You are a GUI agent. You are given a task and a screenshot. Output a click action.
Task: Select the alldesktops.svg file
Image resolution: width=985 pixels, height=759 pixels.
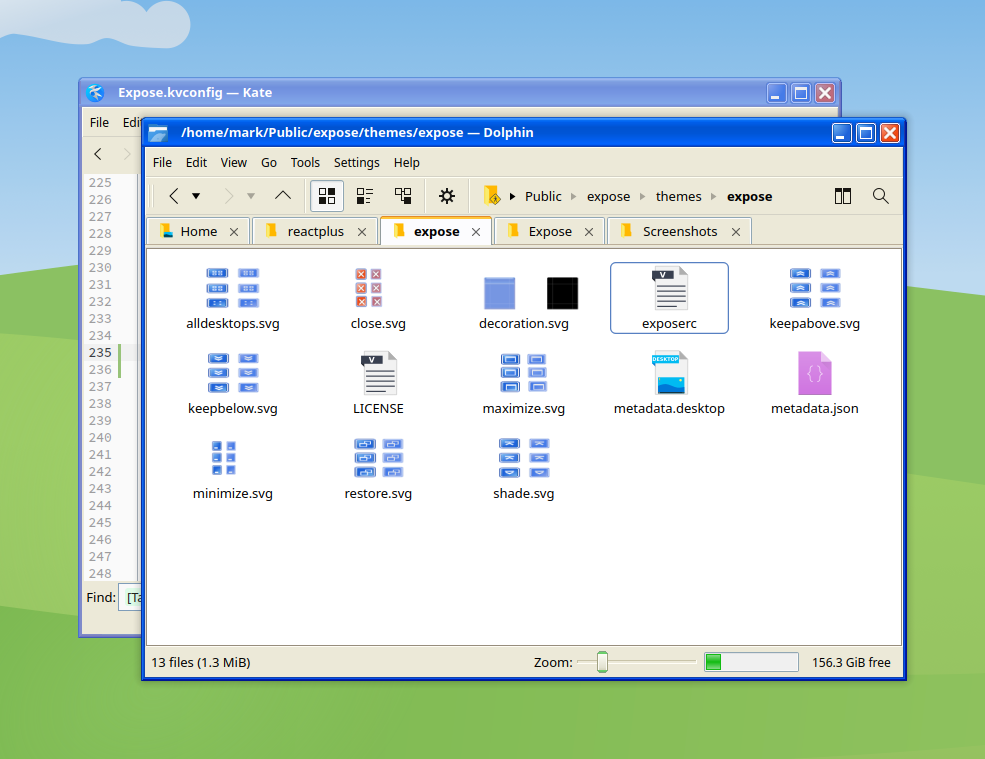232,298
